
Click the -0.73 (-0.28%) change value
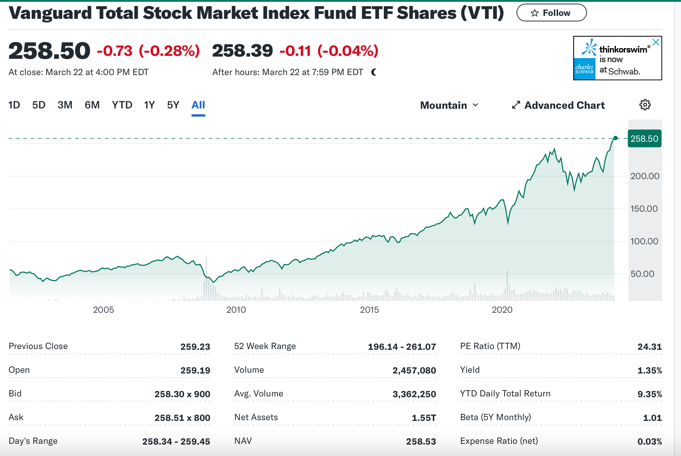148,51
